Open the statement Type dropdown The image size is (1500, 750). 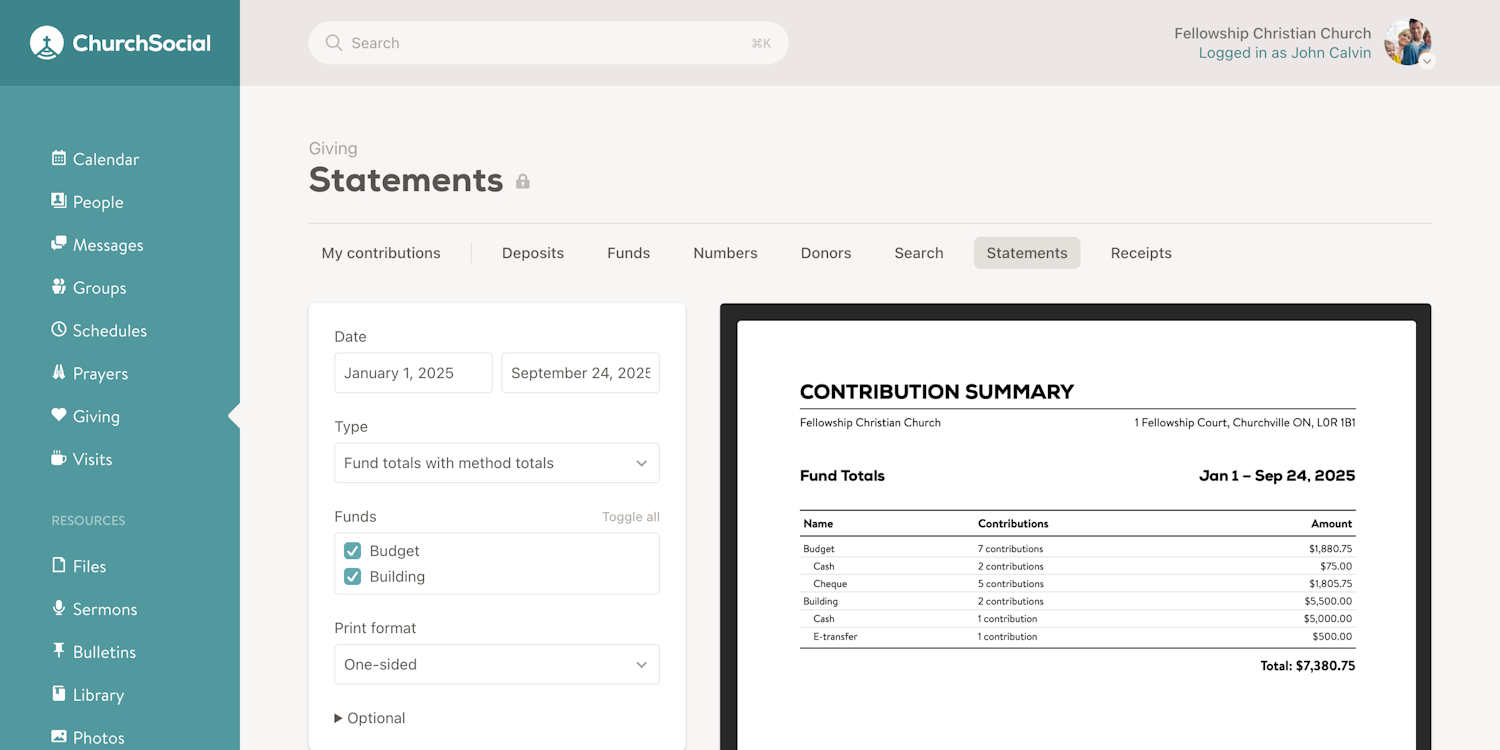pos(496,463)
